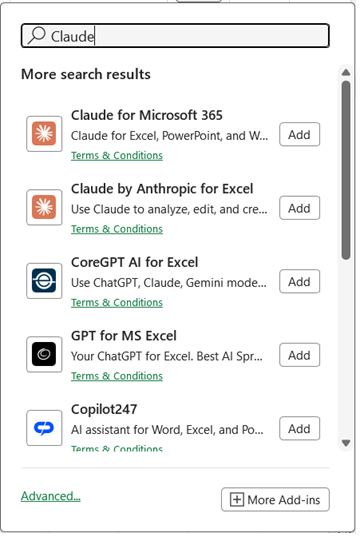Image resolution: width=362 pixels, height=539 pixels.
Task: Add the CoreGPT AI for Excel add-in
Action: (299, 282)
